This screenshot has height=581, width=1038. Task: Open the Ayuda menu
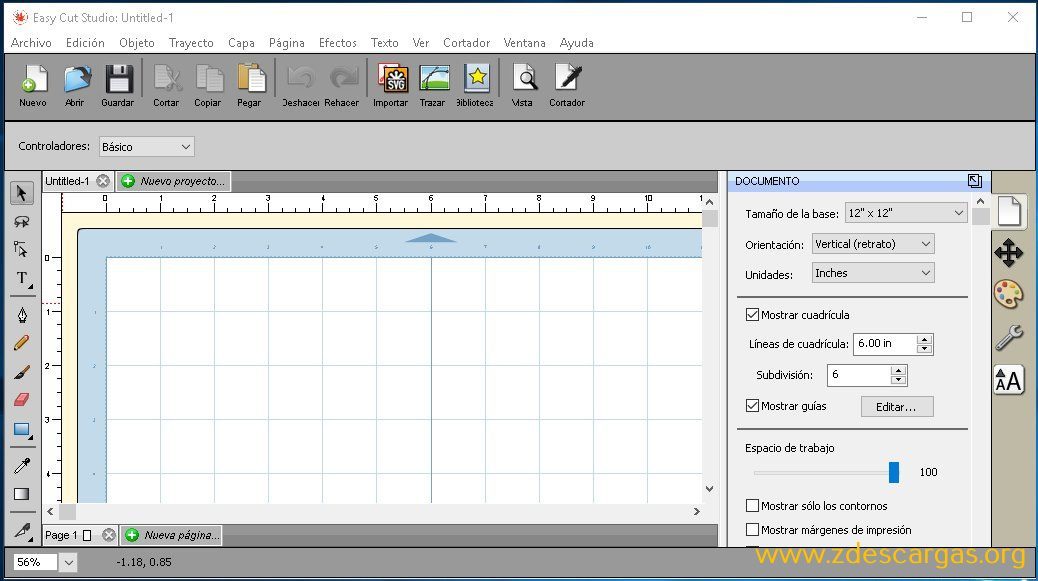coord(576,43)
